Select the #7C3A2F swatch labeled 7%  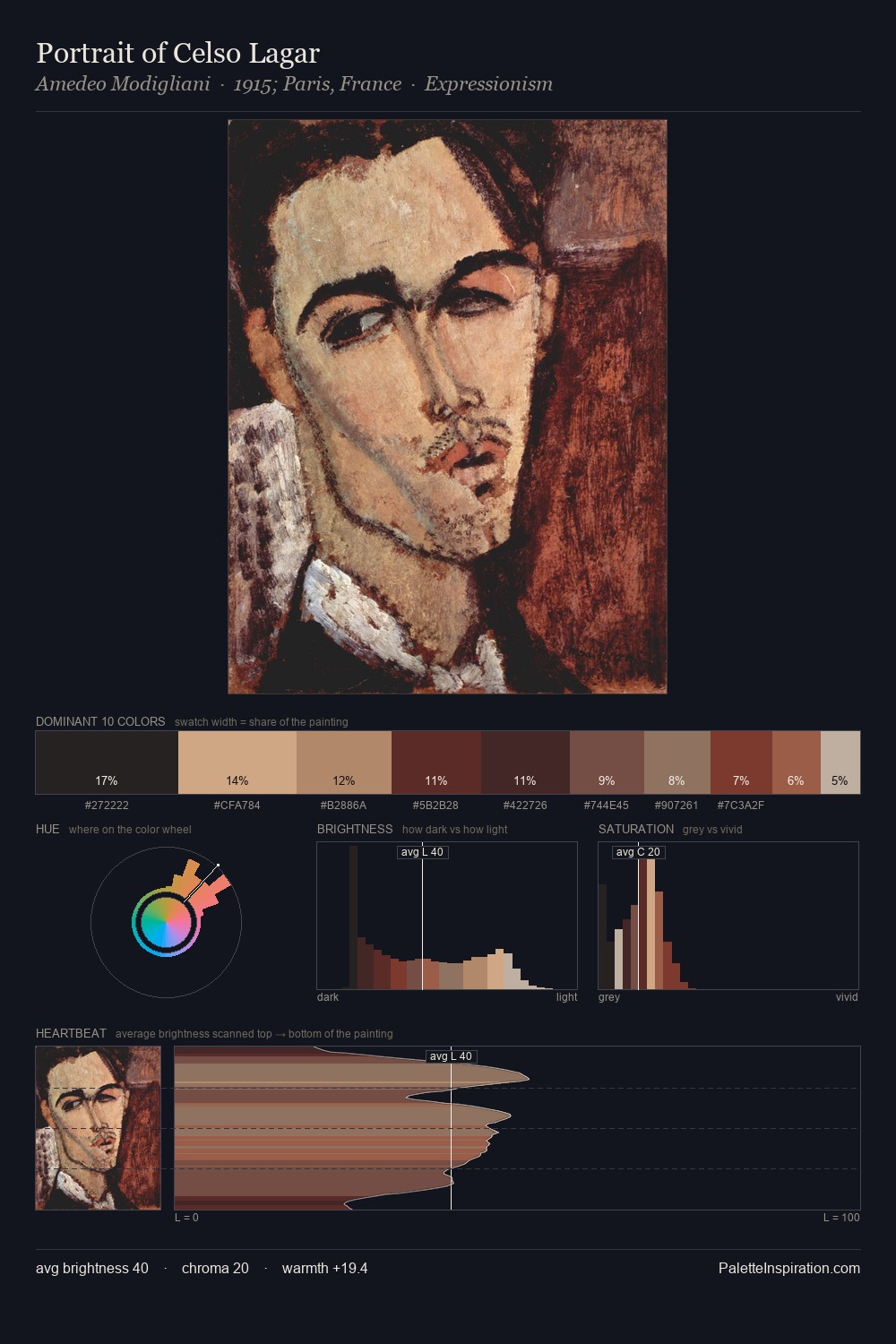point(741,762)
